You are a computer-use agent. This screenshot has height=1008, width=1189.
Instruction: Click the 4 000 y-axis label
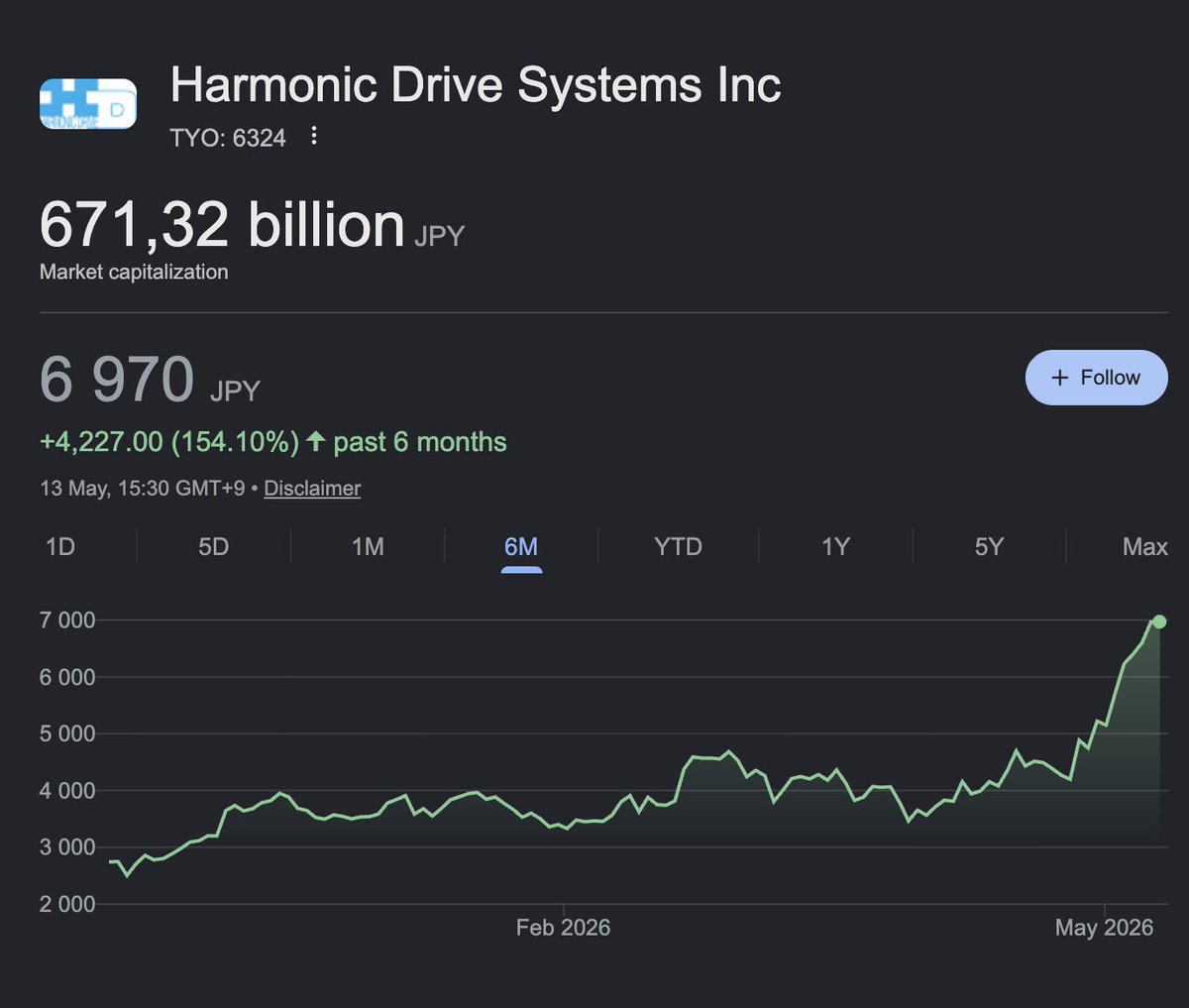point(67,791)
